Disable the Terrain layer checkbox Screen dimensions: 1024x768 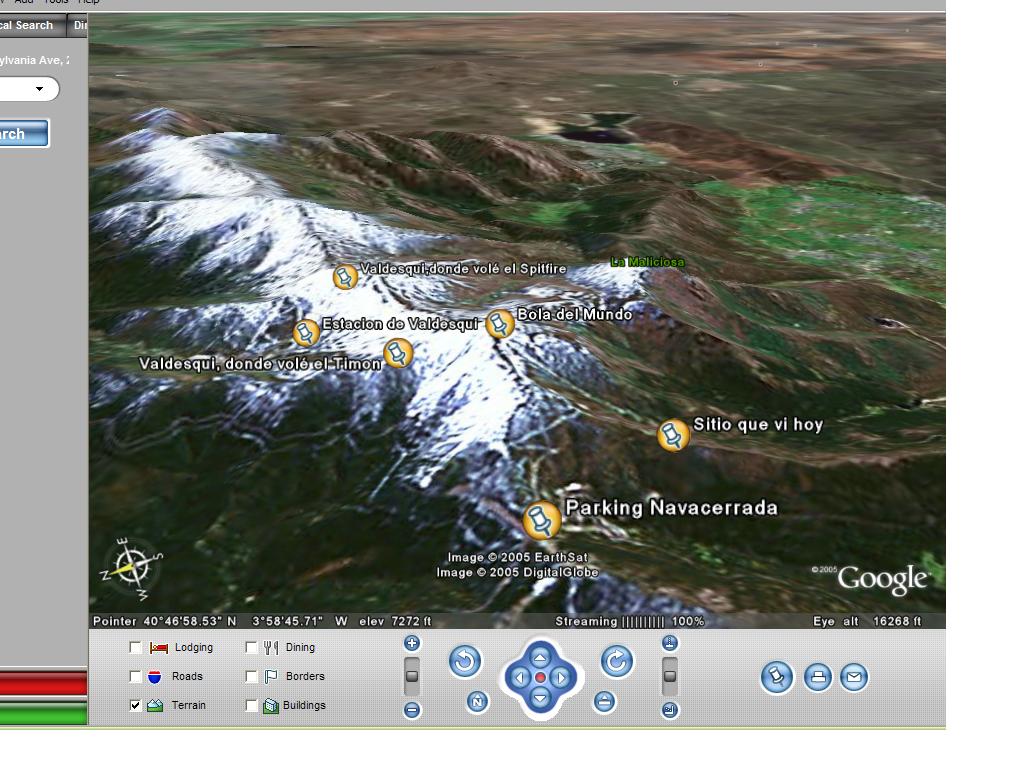[136, 705]
